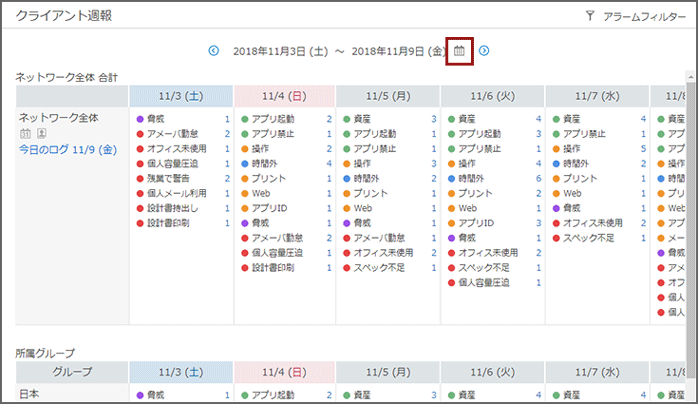Screen dimensions: 698x404
Task: Click the アラームフィルター label
Action: (645, 17)
